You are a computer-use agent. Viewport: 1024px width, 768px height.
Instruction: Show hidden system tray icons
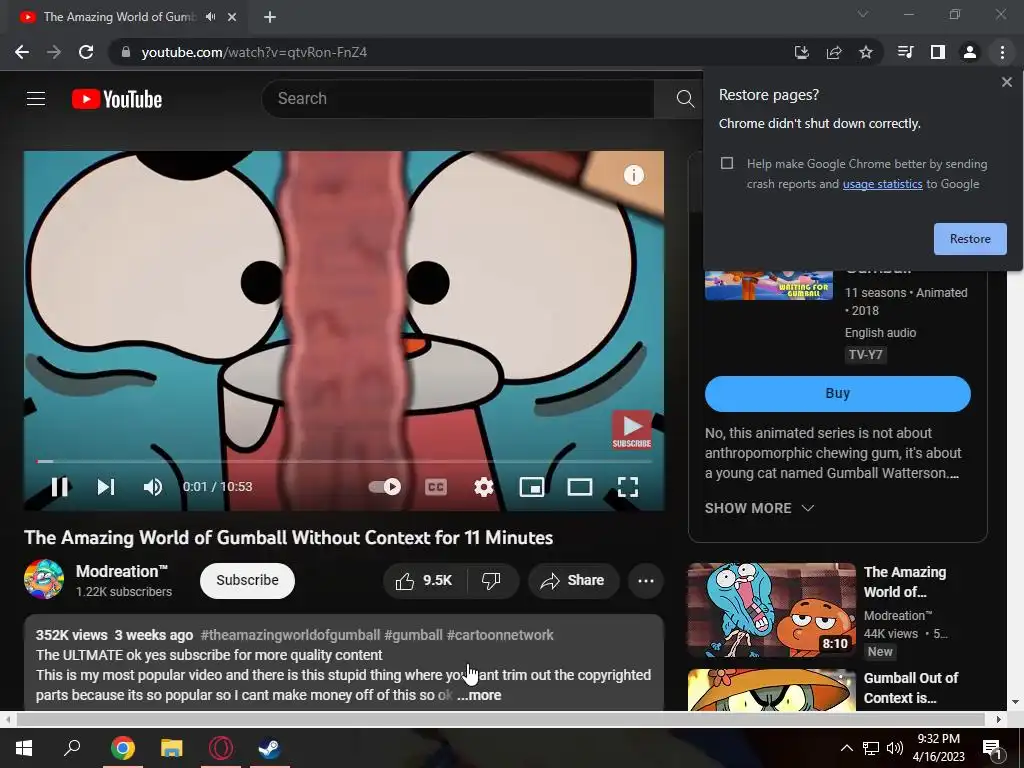click(846, 748)
